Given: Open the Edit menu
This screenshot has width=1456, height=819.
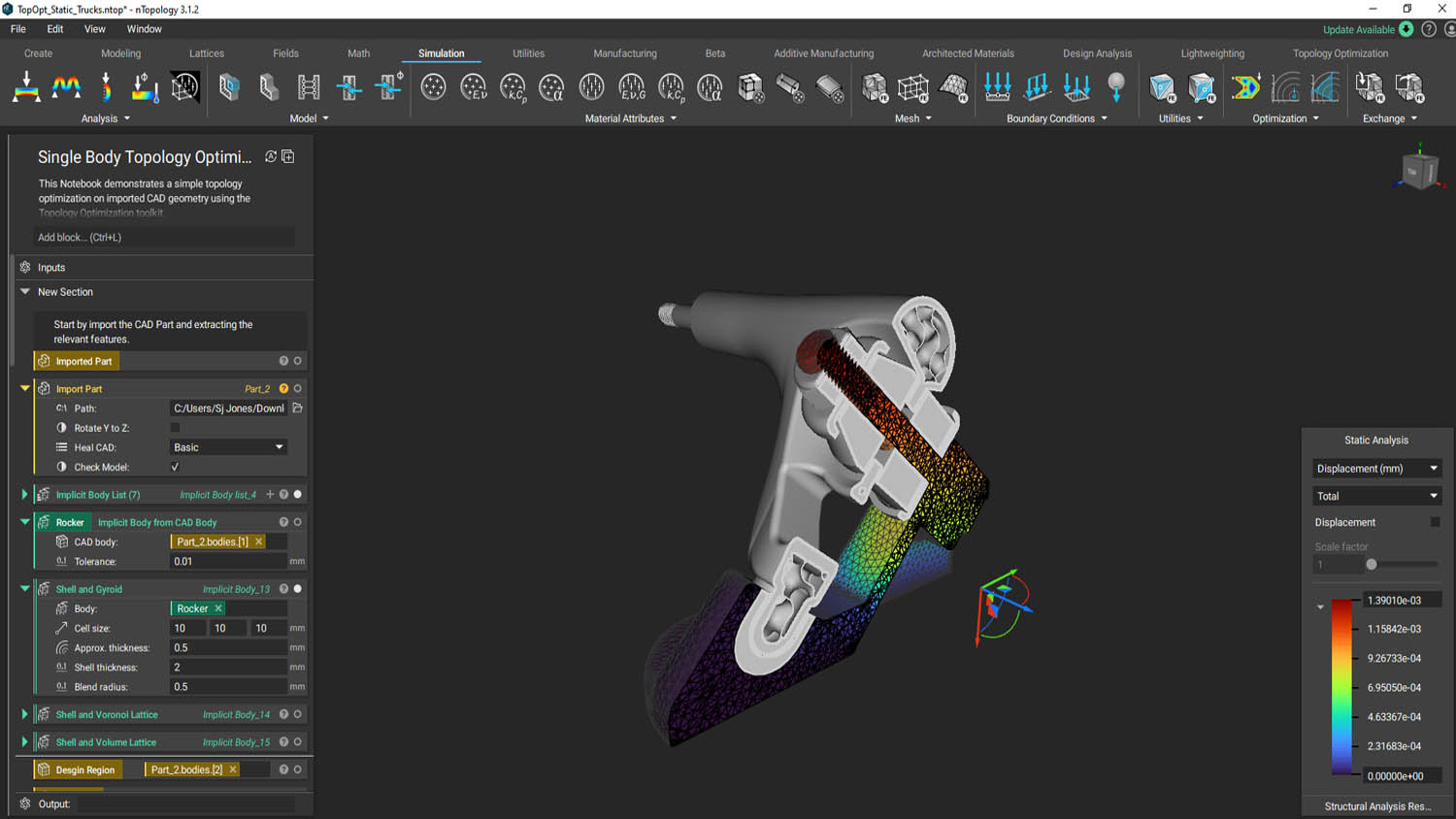Looking at the screenshot, I should point(55,29).
